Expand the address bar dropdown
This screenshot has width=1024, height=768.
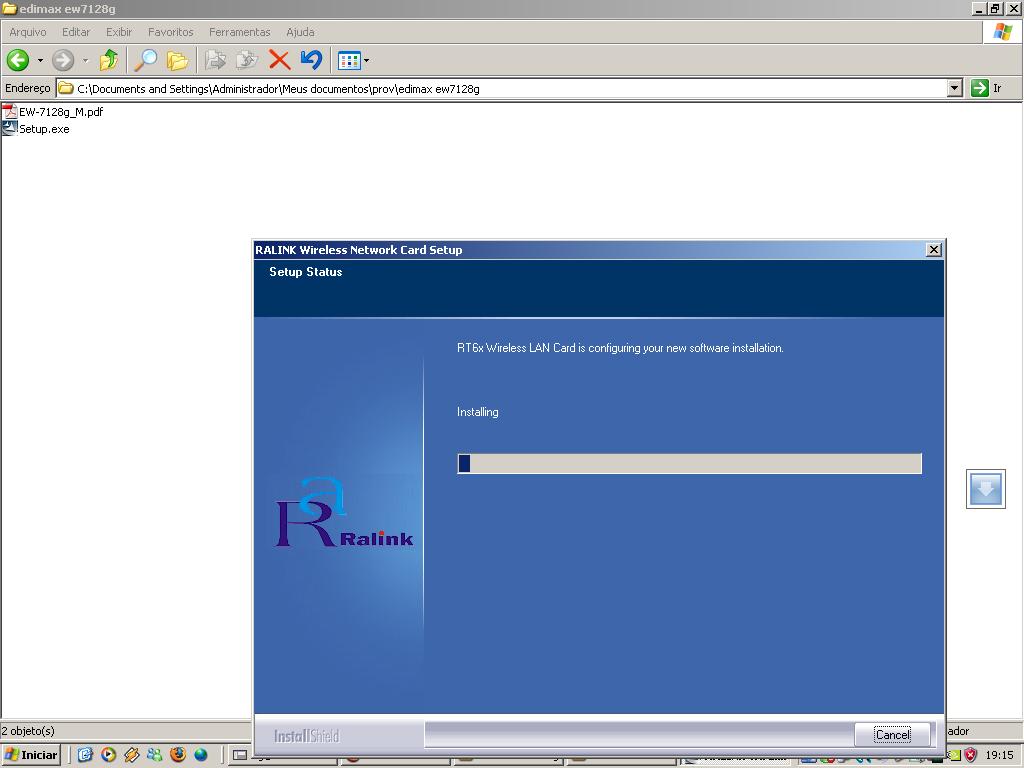click(955, 88)
